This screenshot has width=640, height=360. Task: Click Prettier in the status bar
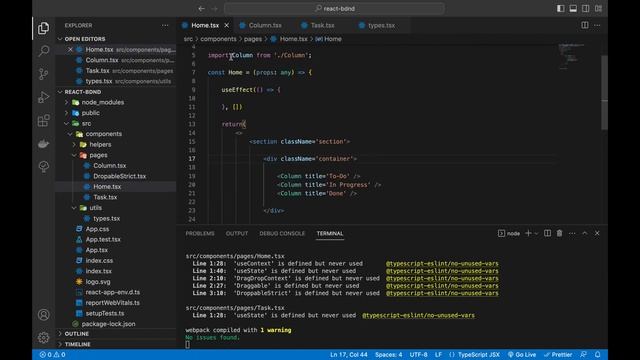pyautogui.click(x=558, y=354)
